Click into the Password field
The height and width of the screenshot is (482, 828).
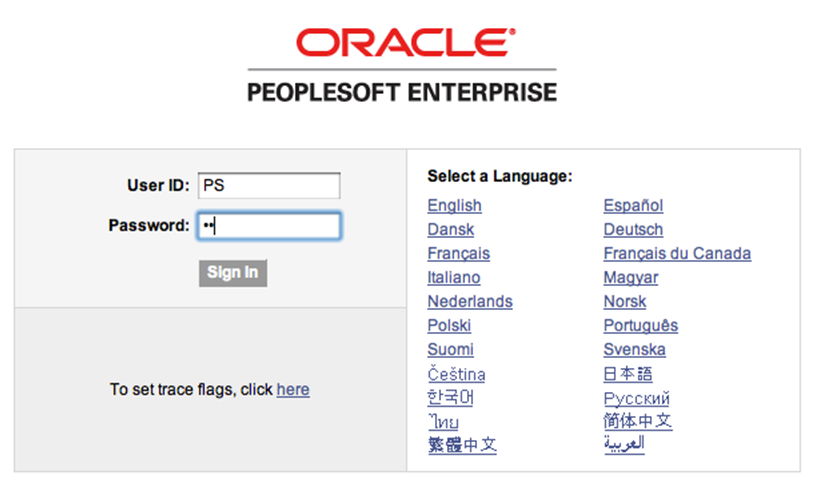click(269, 226)
